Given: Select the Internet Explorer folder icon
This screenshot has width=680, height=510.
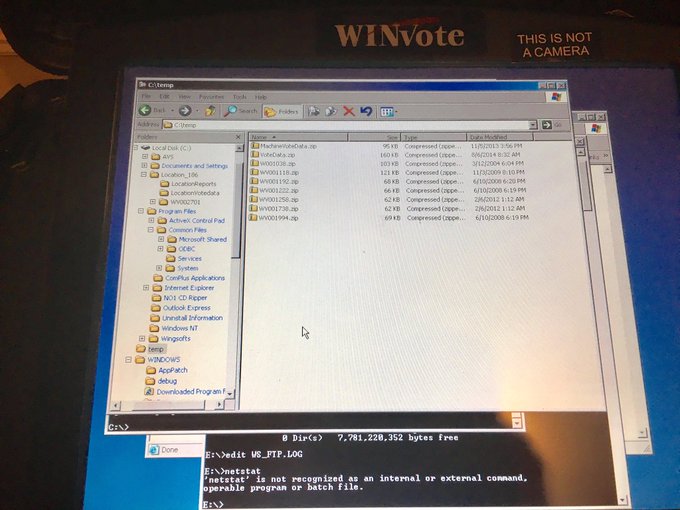Looking at the screenshot, I should [157, 288].
